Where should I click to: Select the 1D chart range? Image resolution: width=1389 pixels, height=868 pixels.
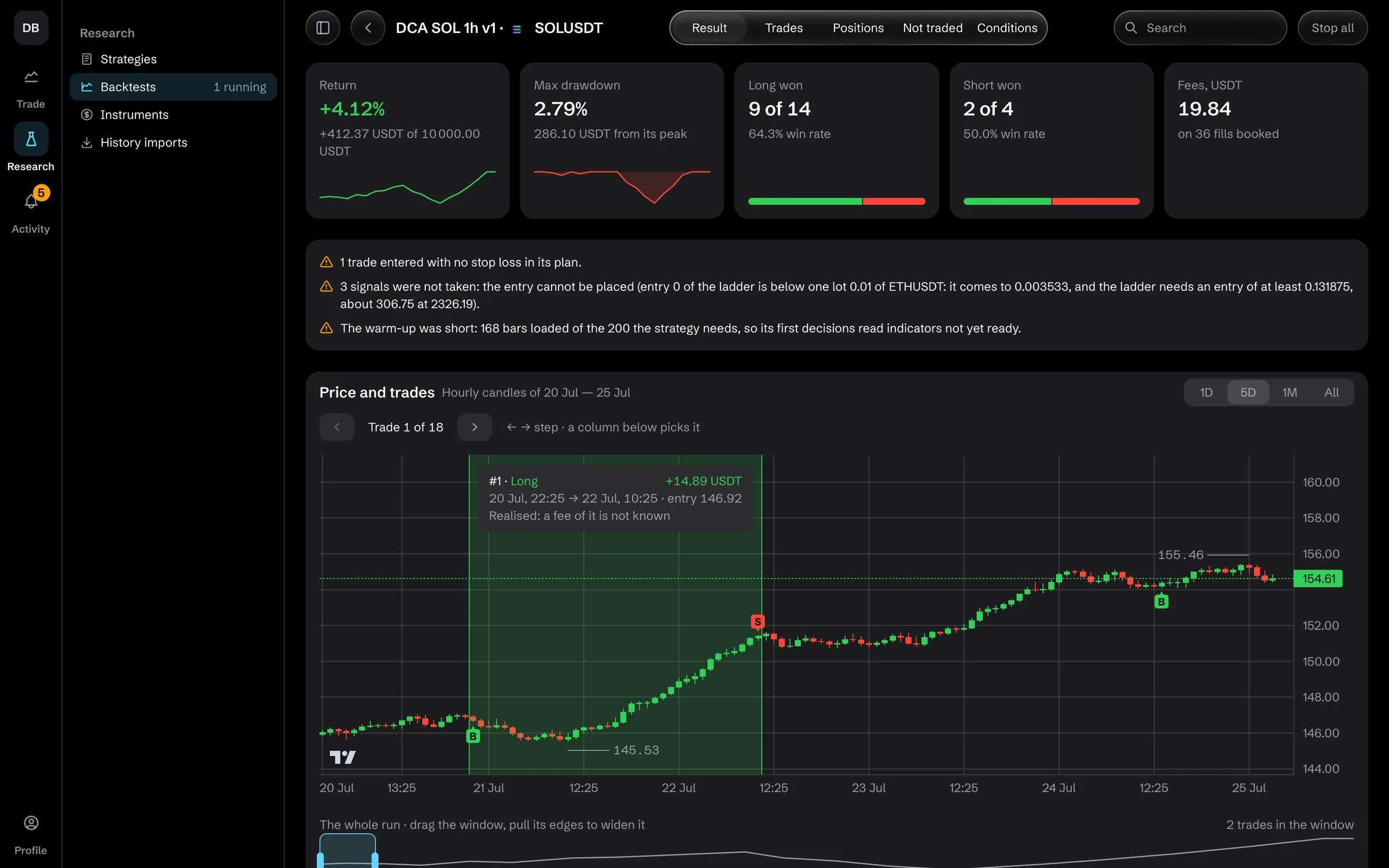click(x=1206, y=392)
